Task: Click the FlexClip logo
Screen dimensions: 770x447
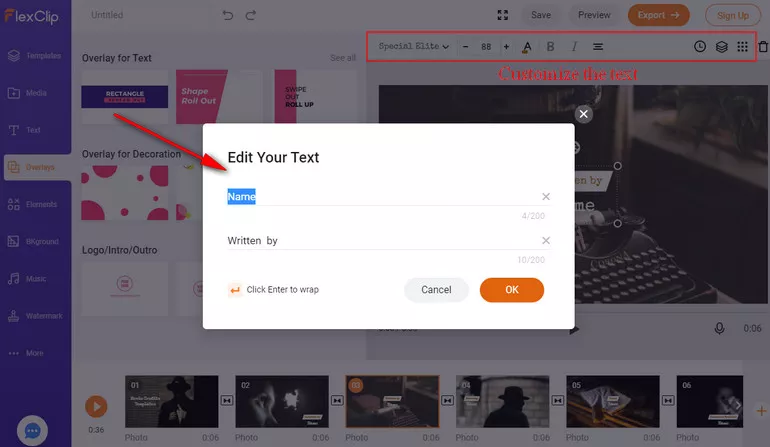Action: point(32,17)
